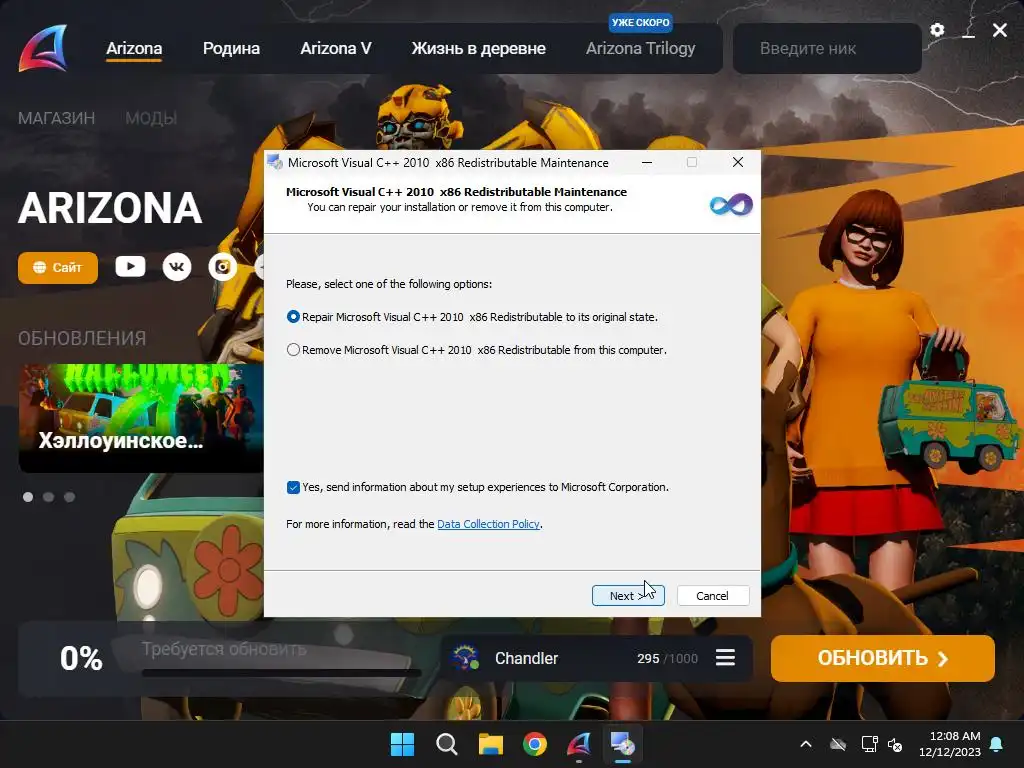Click the Visual Studio infinity logo
This screenshot has width=1024, height=768.
tap(731, 204)
